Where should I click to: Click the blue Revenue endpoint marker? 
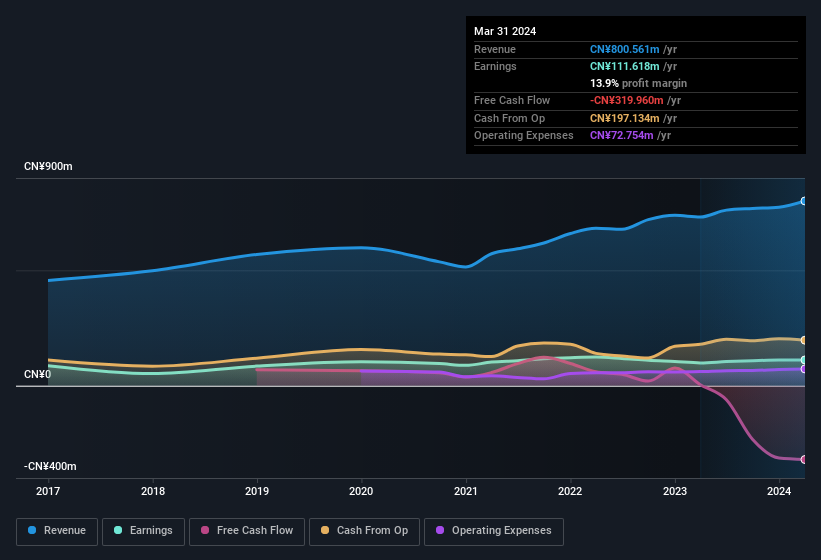(804, 201)
